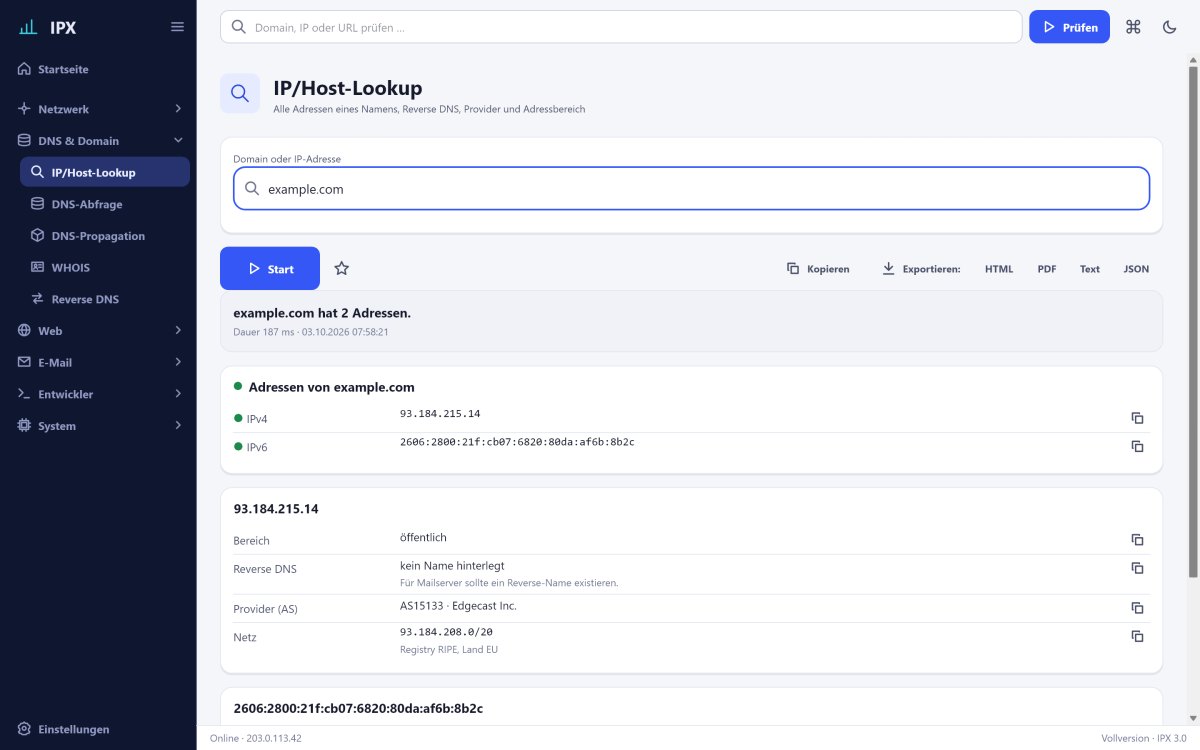The height and width of the screenshot is (750, 1200).
Task: Open Einstellungen at sidebar bottom
Action: pos(98,729)
